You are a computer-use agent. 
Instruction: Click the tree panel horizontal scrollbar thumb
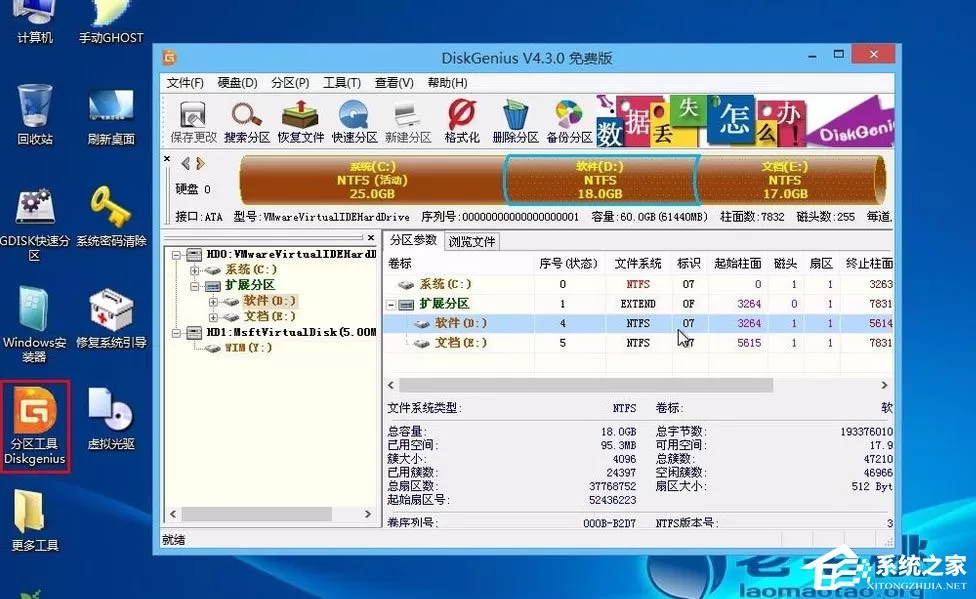(256, 514)
